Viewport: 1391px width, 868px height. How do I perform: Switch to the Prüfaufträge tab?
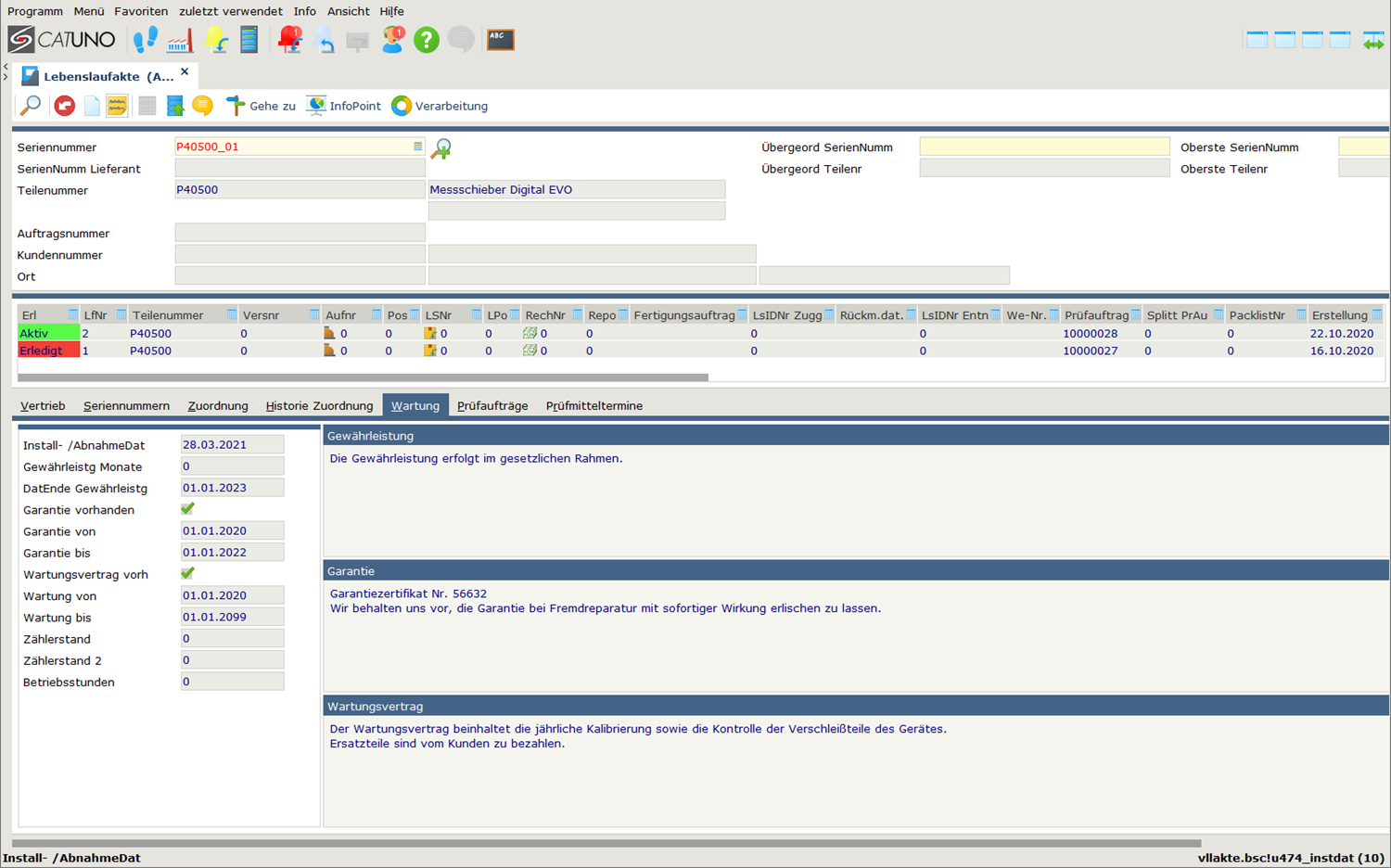(492, 406)
